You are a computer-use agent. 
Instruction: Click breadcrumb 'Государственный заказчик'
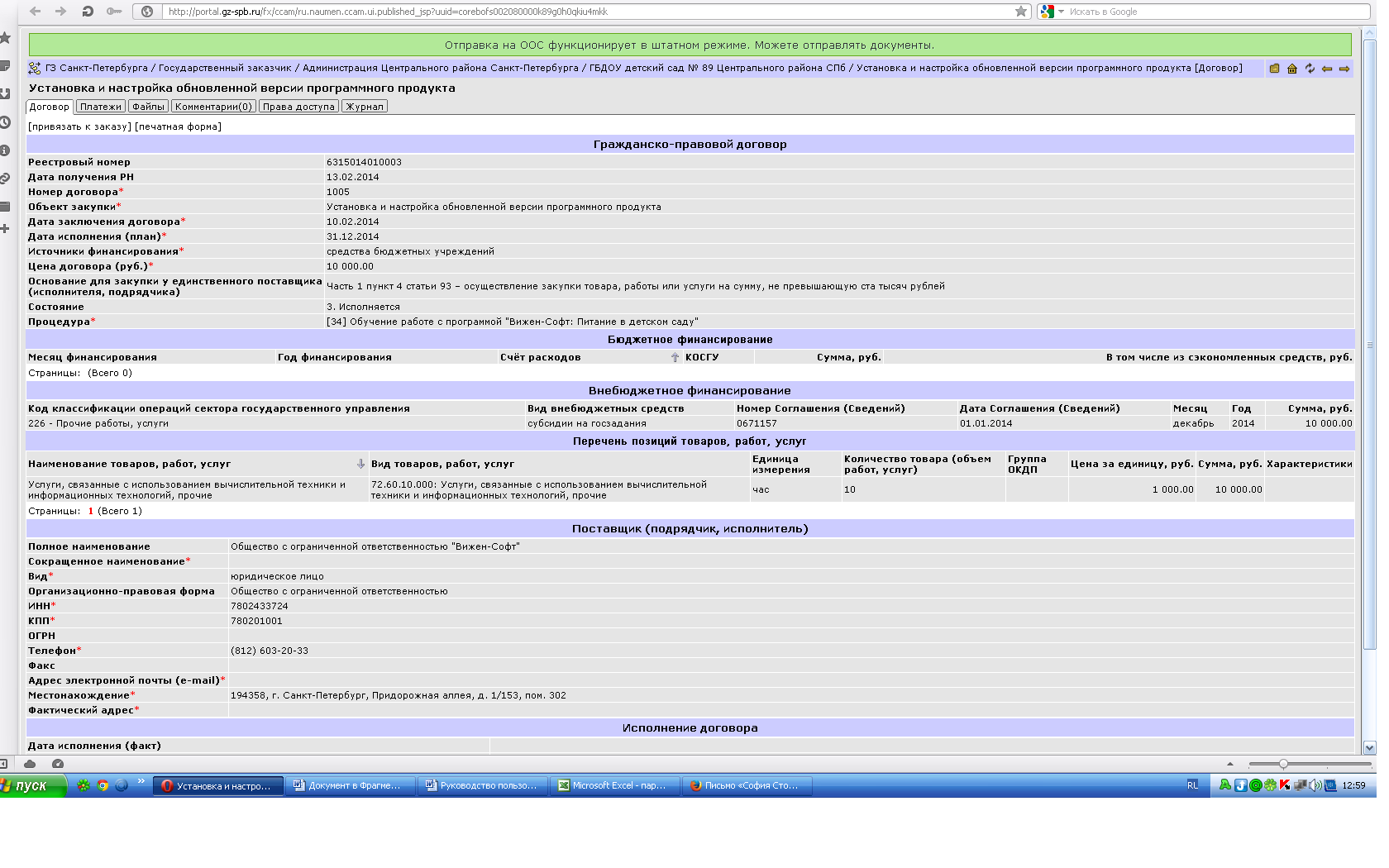tap(225, 68)
